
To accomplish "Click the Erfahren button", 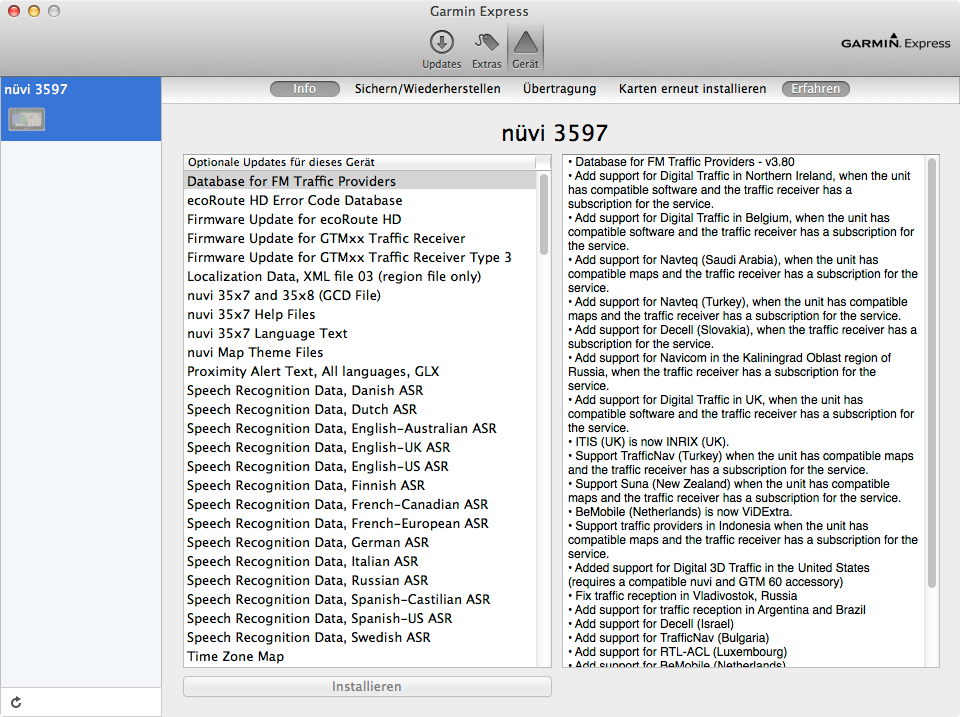I will (x=815, y=89).
